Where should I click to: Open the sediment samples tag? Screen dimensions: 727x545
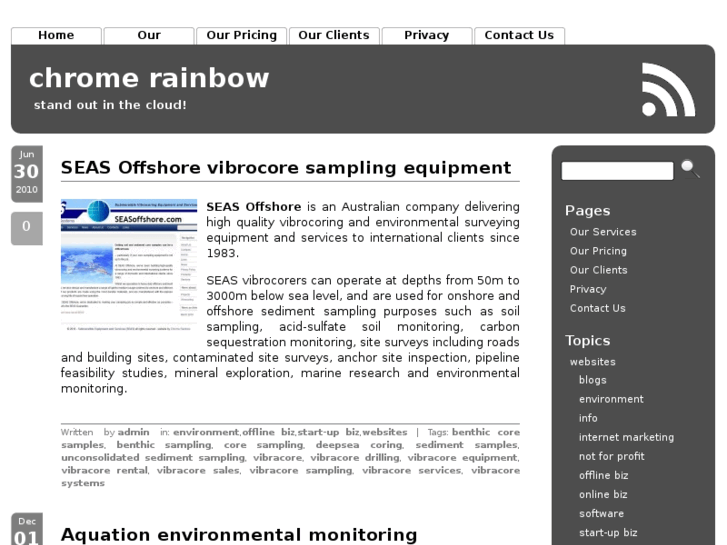[x=466, y=445]
